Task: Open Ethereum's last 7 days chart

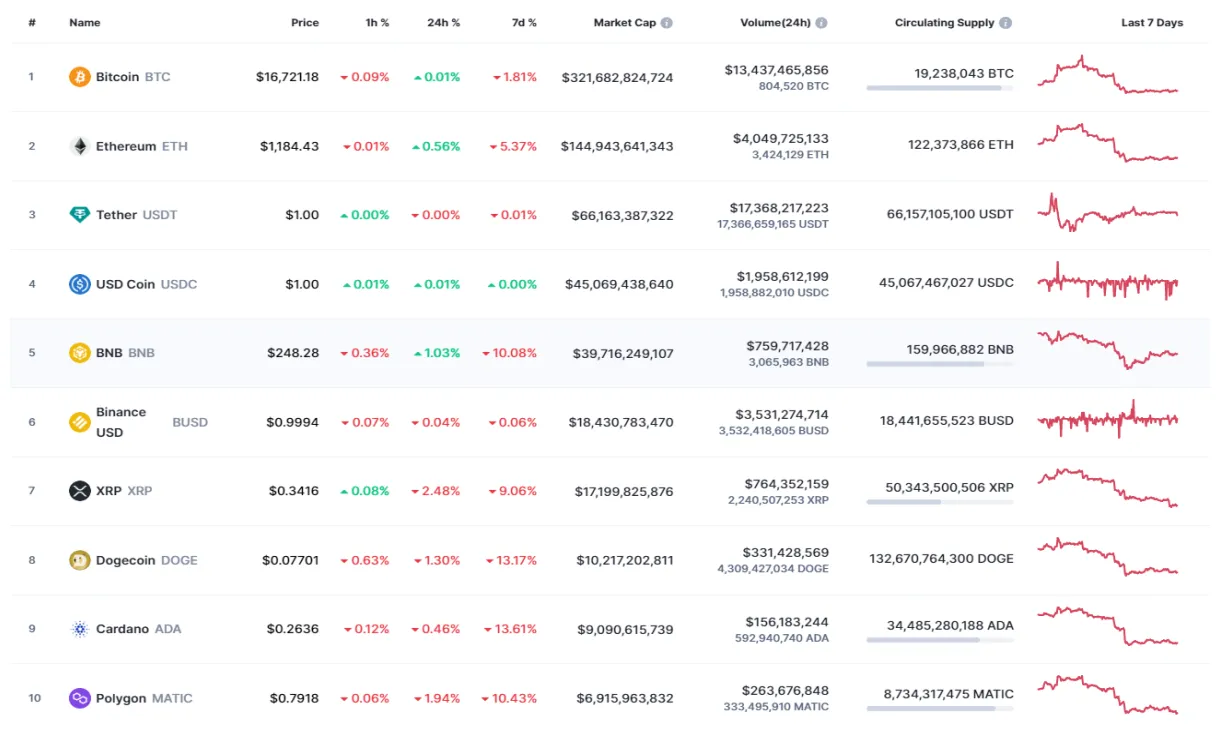Action: (x=1107, y=142)
